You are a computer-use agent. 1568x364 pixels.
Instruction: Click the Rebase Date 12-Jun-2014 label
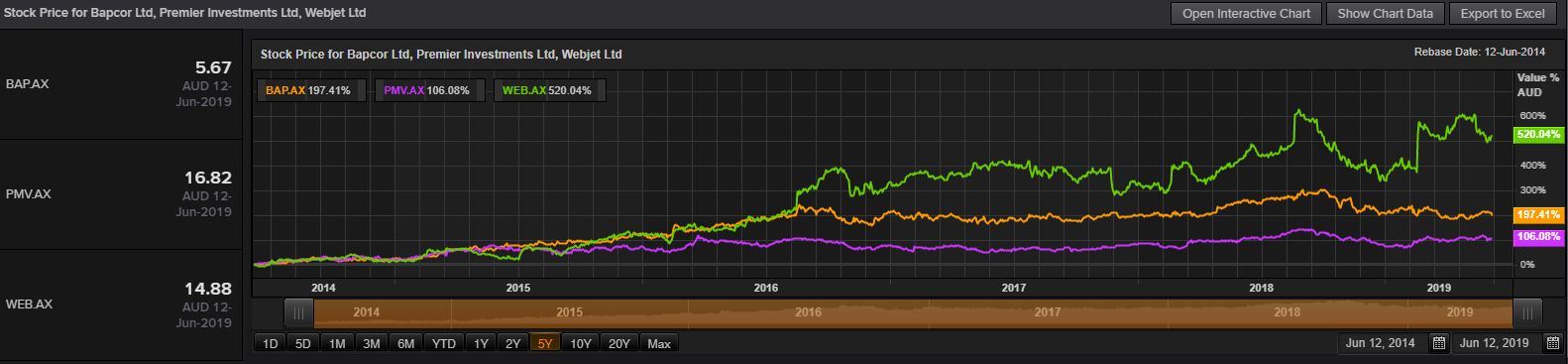[1480, 52]
